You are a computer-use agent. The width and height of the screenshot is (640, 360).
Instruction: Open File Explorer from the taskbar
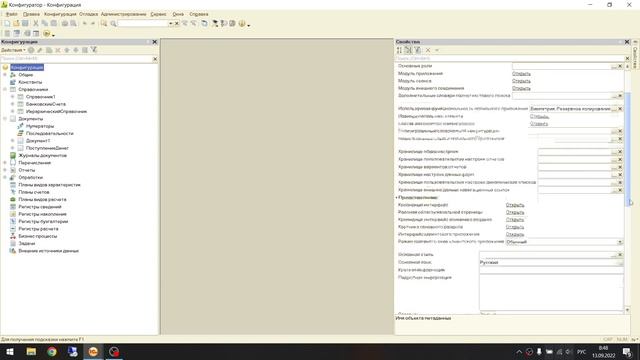coord(31,351)
